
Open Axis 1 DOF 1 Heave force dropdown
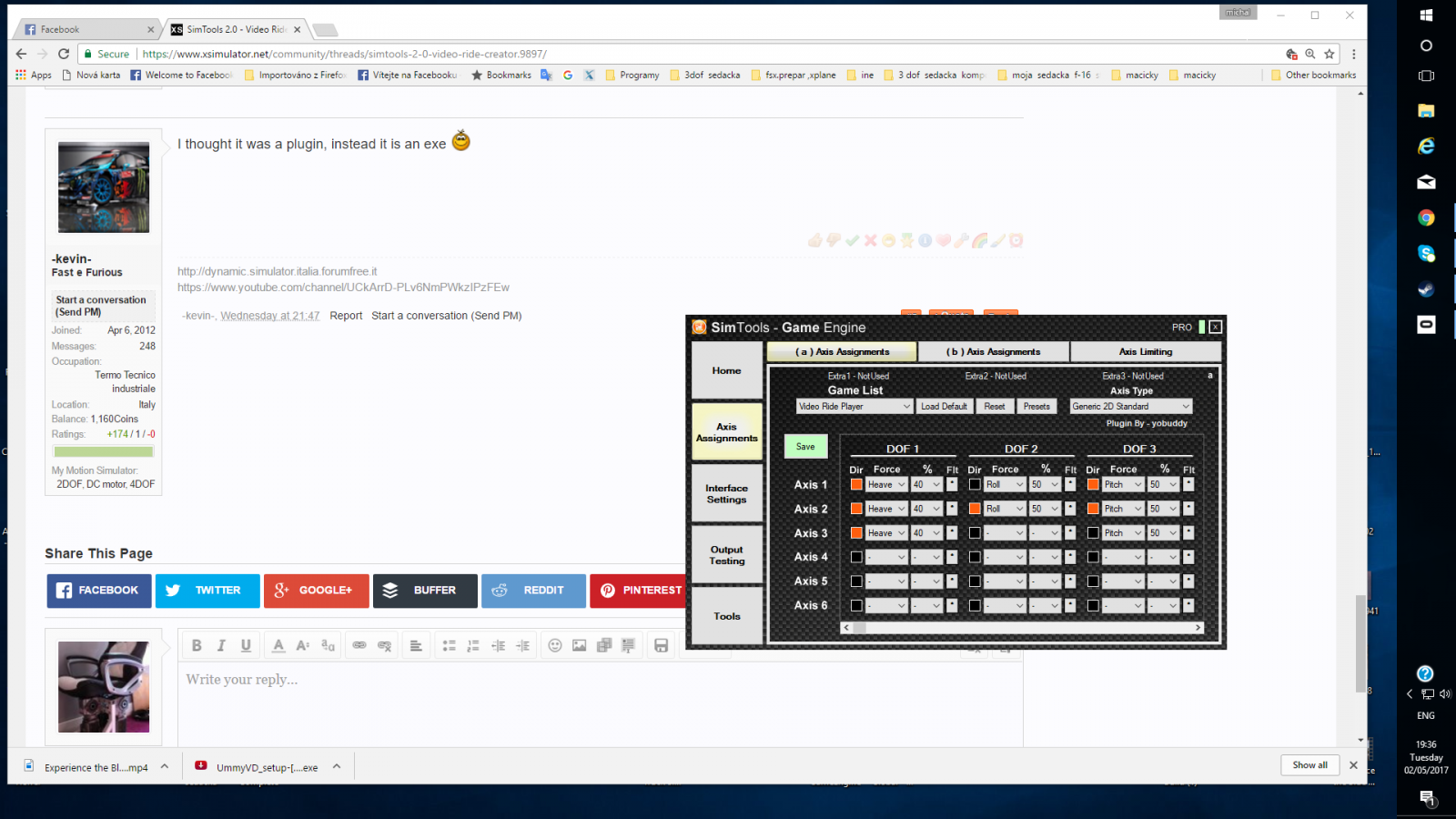[x=887, y=484]
